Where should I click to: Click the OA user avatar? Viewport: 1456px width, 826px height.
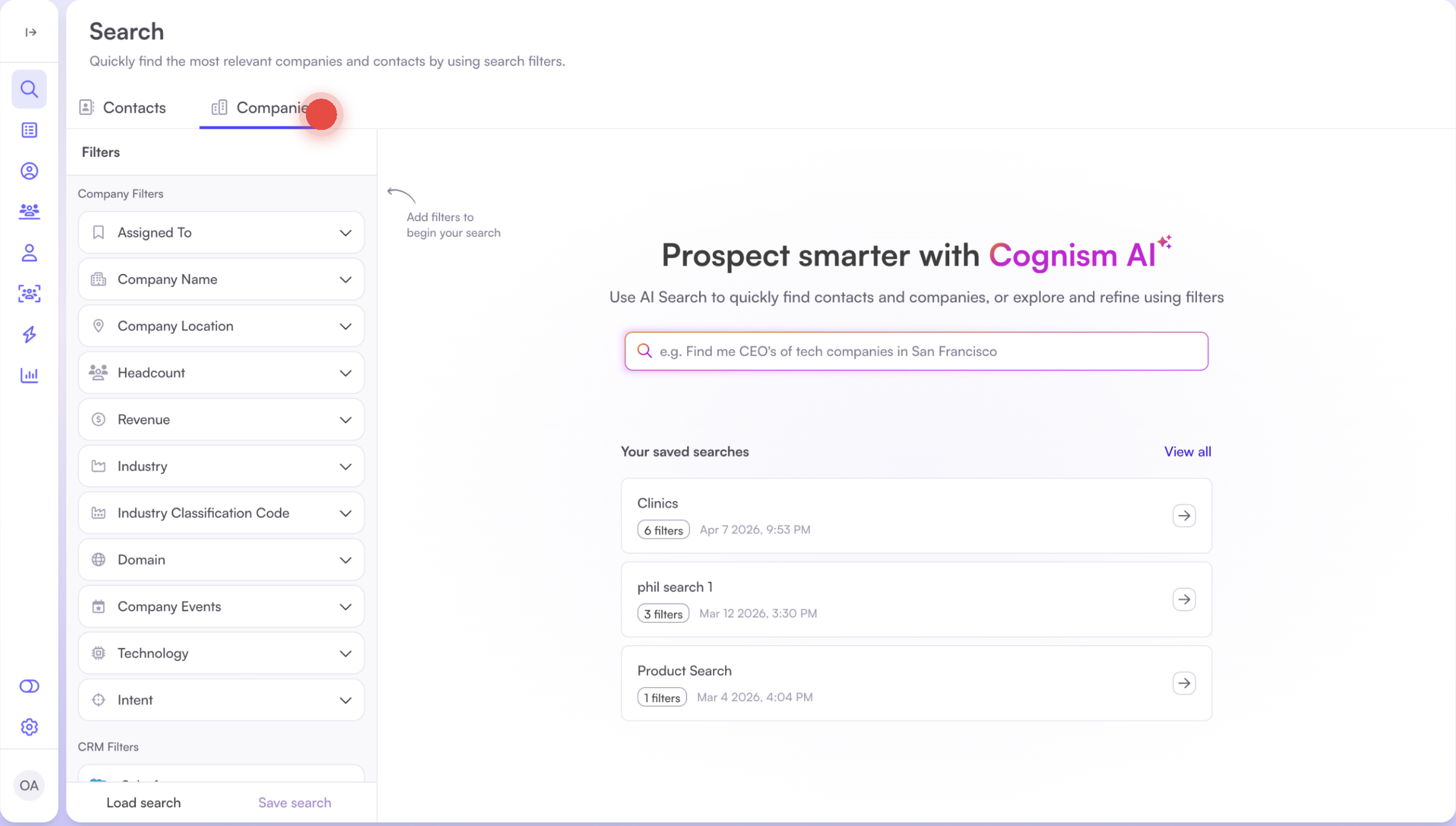29,785
